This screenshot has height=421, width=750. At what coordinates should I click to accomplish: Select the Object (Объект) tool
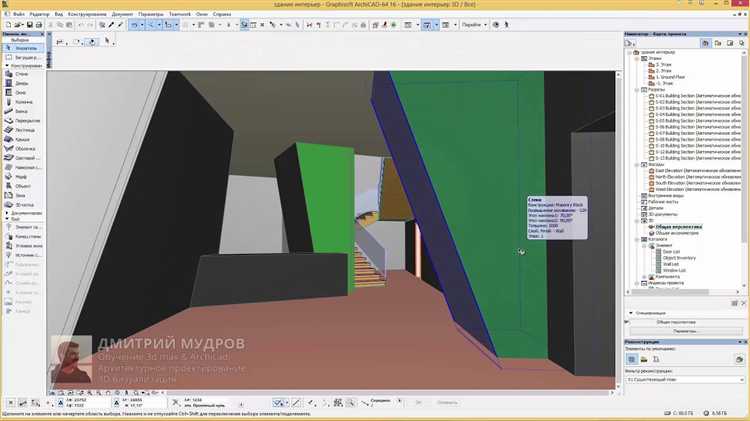22,186
